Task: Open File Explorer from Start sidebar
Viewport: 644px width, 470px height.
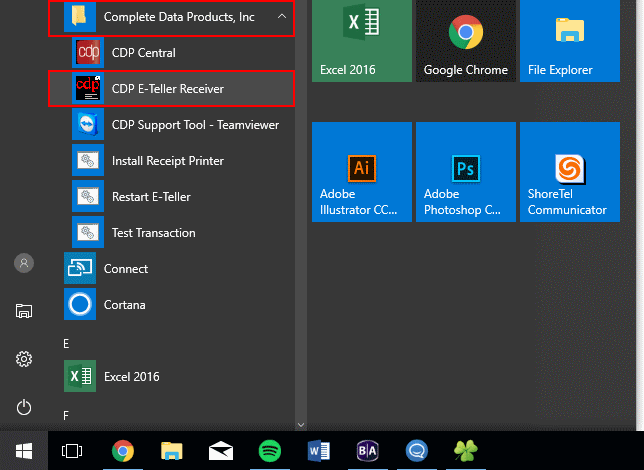Action: click(x=24, y=311)
